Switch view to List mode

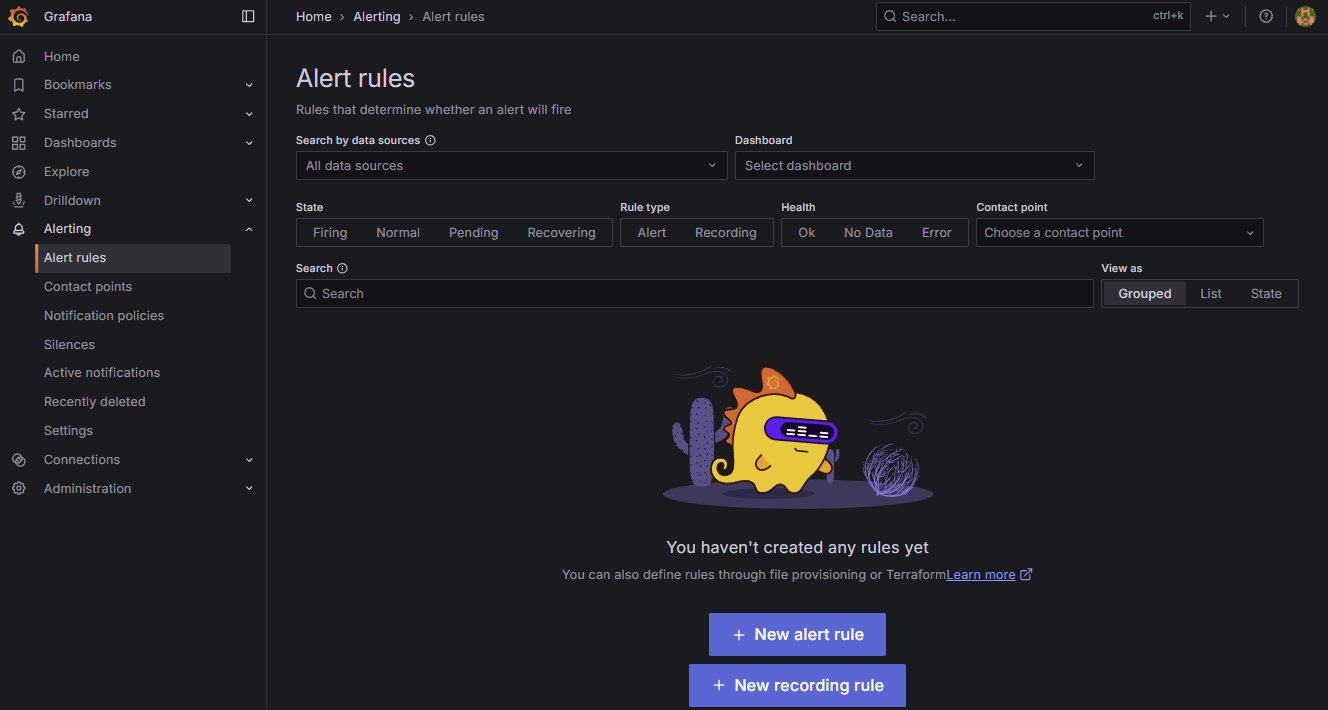(x=1210, y=294)
